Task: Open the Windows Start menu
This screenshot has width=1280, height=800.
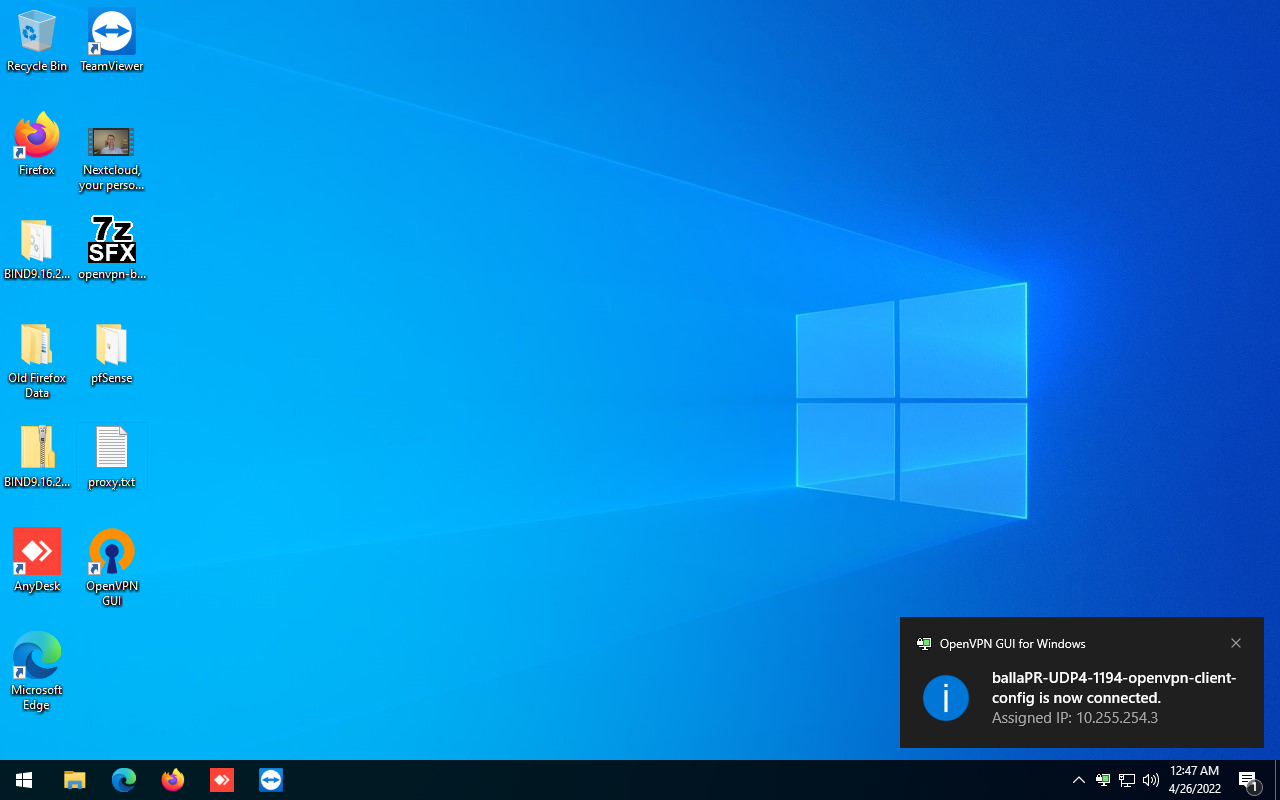Action: point(24,780)
